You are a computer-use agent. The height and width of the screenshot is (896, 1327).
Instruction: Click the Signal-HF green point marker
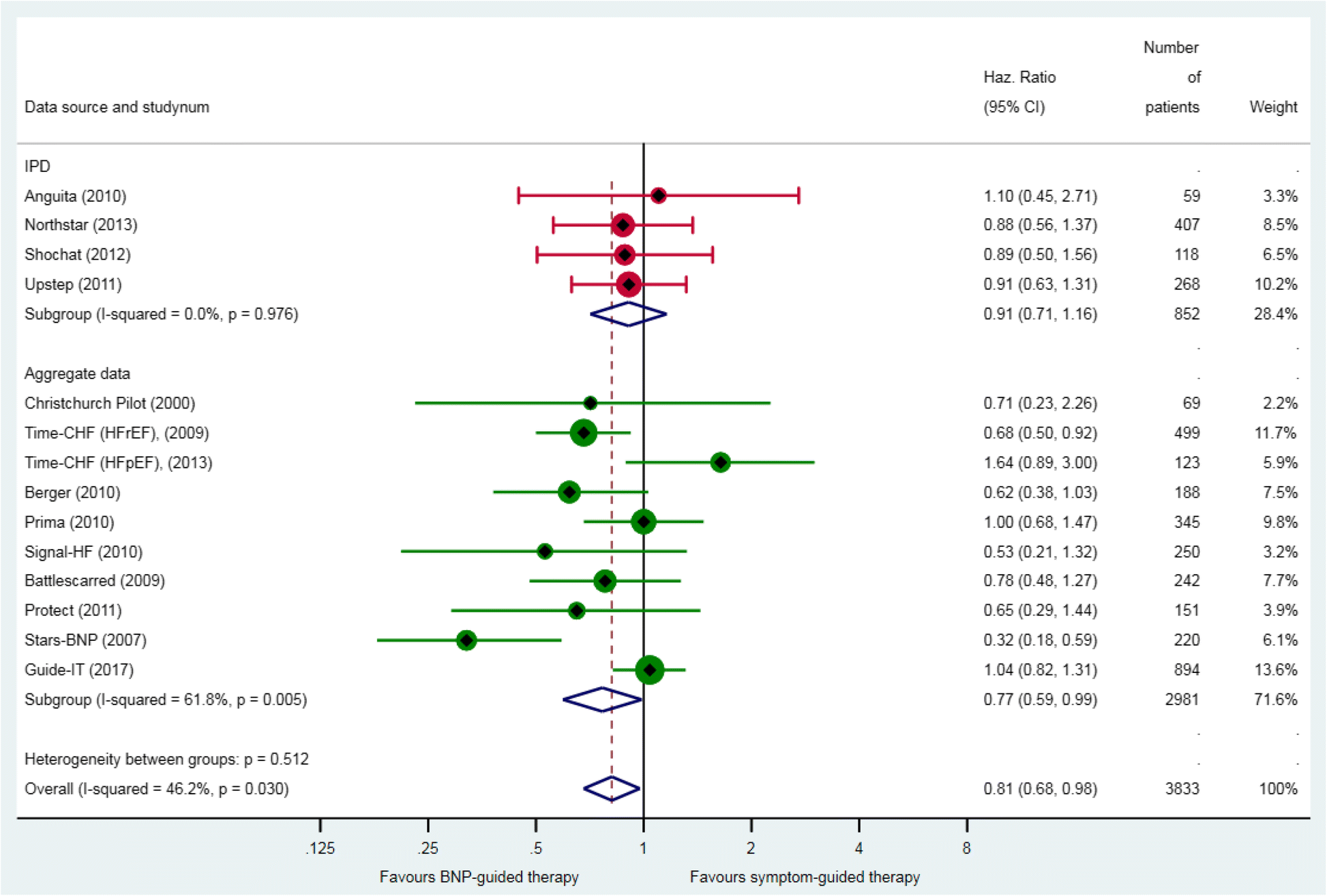(x=544, y=552)
